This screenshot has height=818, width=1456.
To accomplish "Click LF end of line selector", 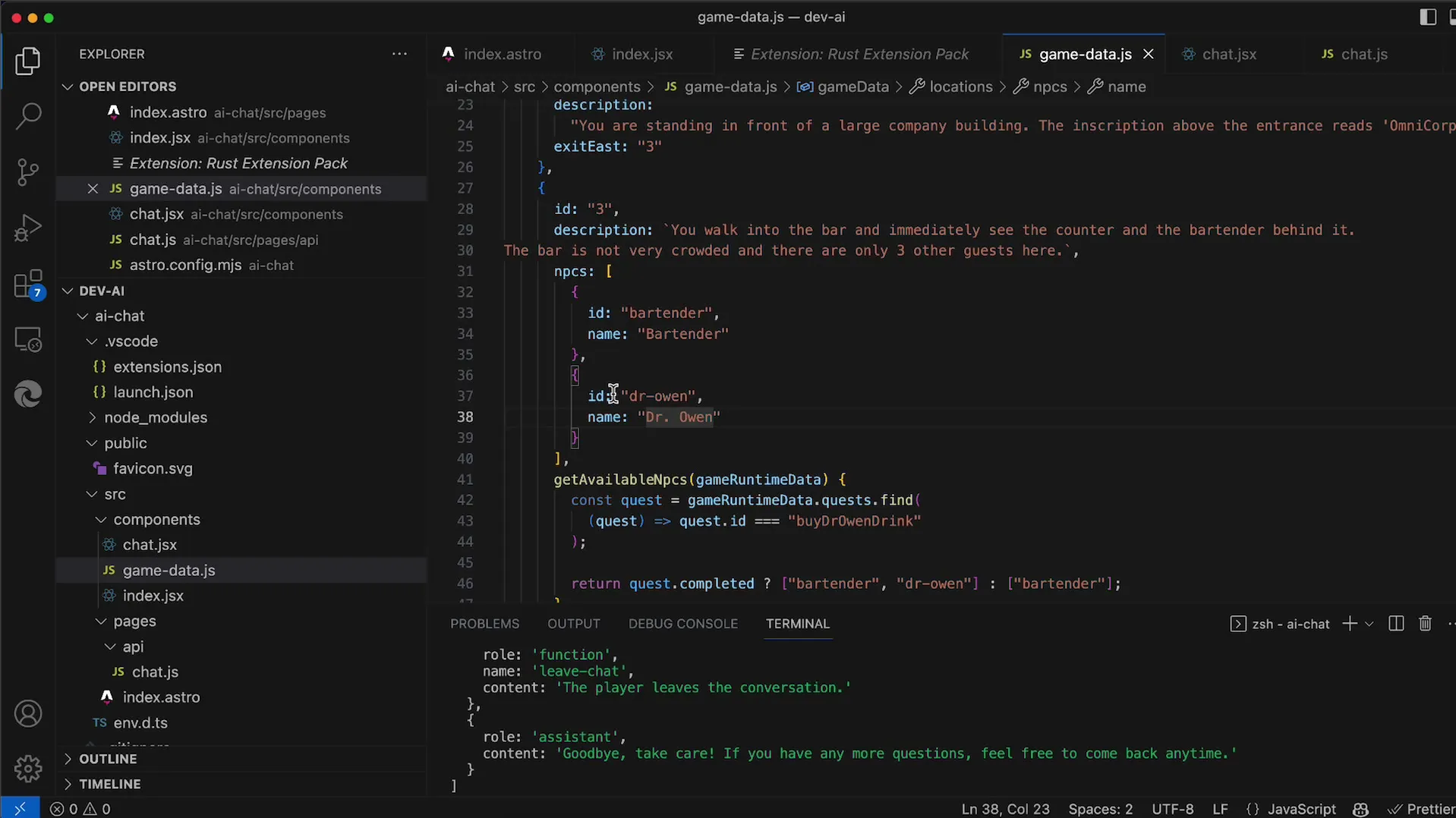I will (1220, 809).
